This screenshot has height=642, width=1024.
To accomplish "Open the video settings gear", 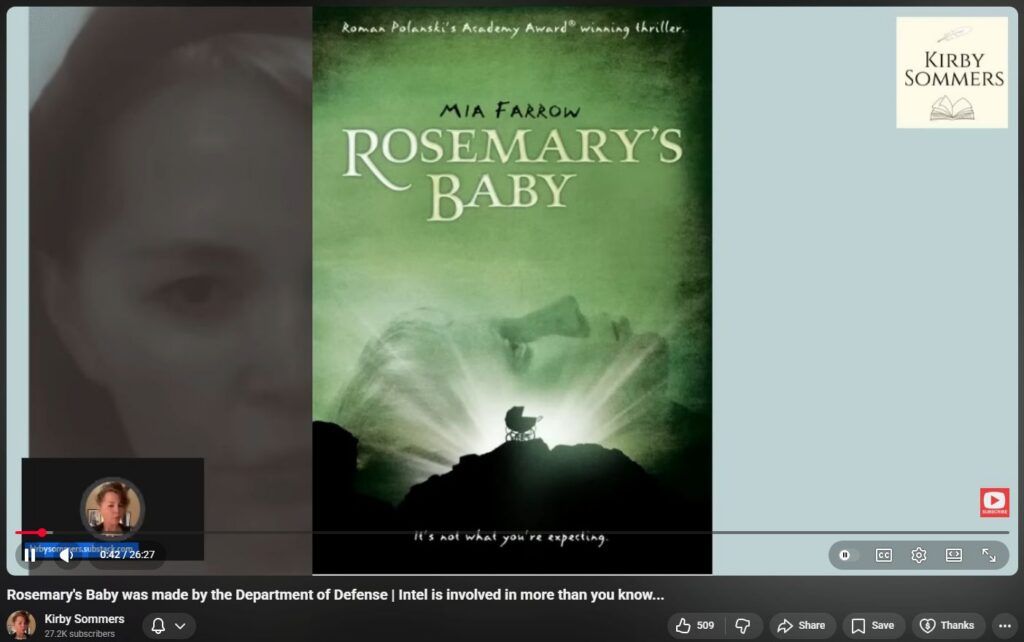I will click(x=919, y=555).
